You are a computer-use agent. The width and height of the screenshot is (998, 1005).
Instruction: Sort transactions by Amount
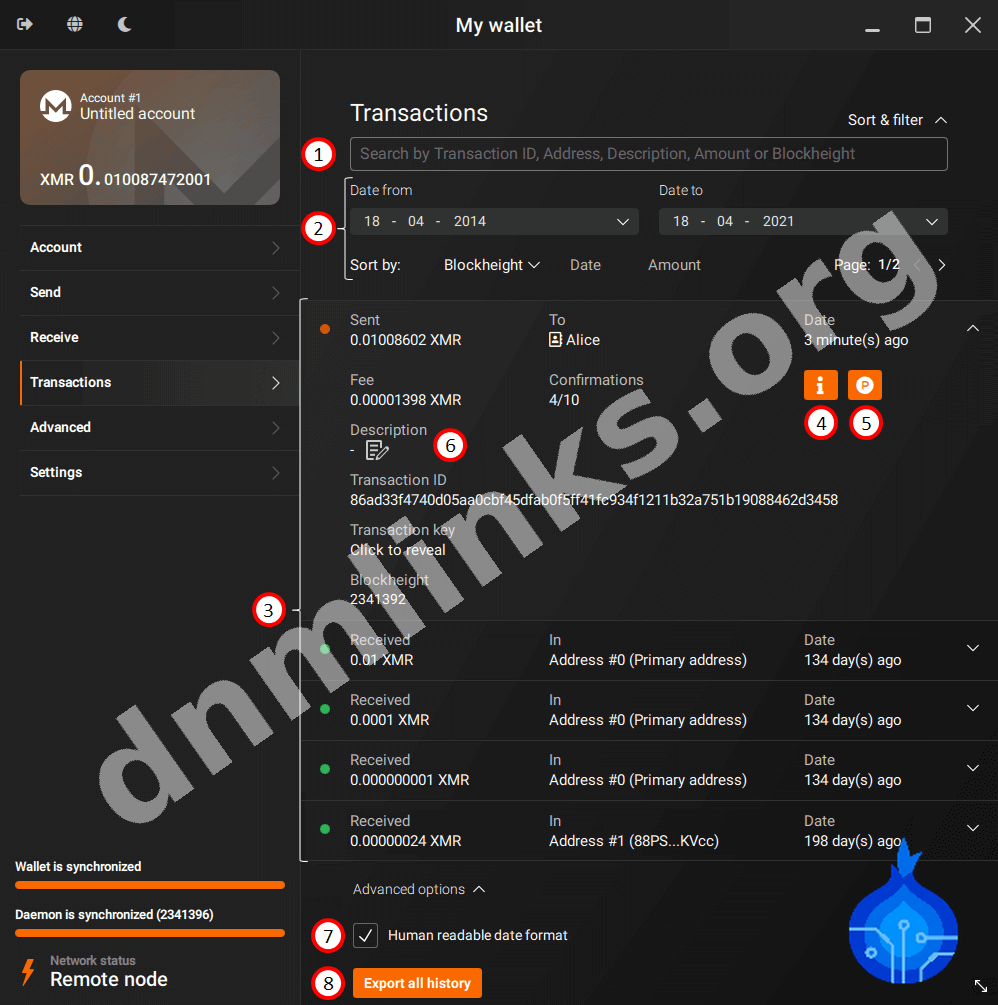click(674, 265)
